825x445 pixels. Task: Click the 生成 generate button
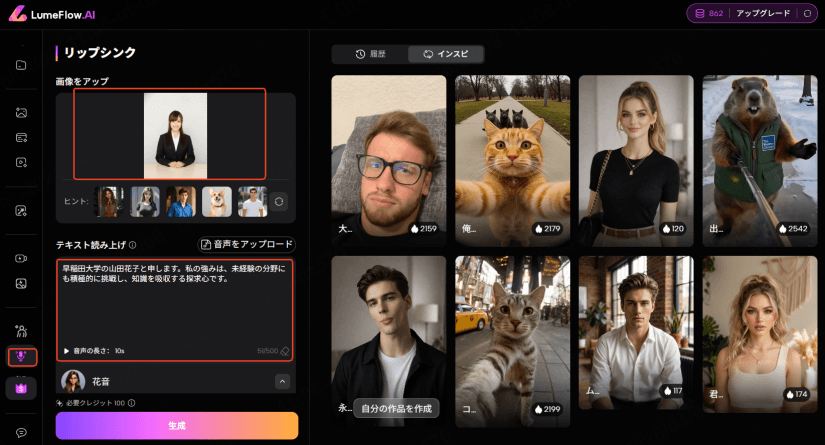click(176, 425)
